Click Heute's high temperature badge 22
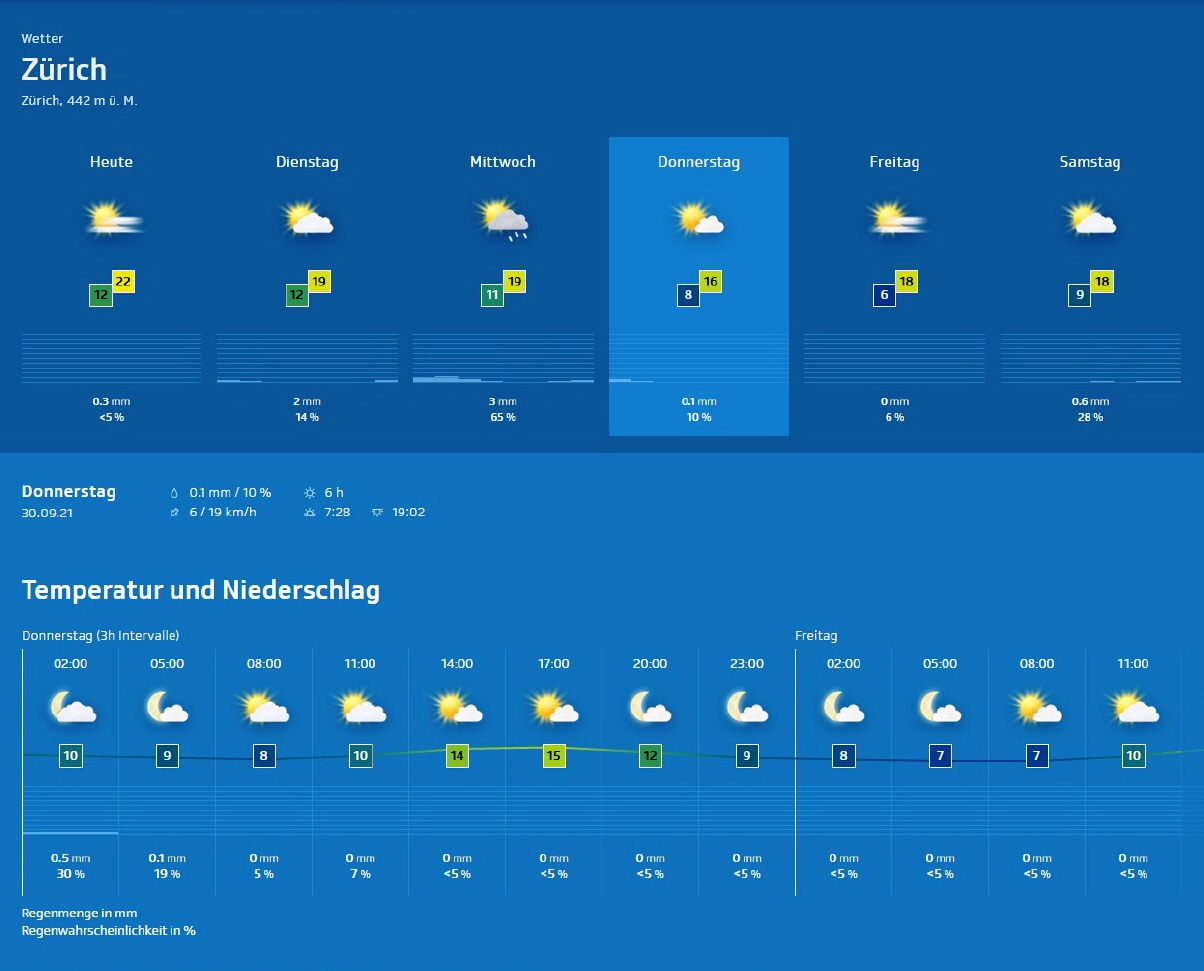Viewport: 1204px width, 971px height. pyautogui.click(x=123, y=281)
